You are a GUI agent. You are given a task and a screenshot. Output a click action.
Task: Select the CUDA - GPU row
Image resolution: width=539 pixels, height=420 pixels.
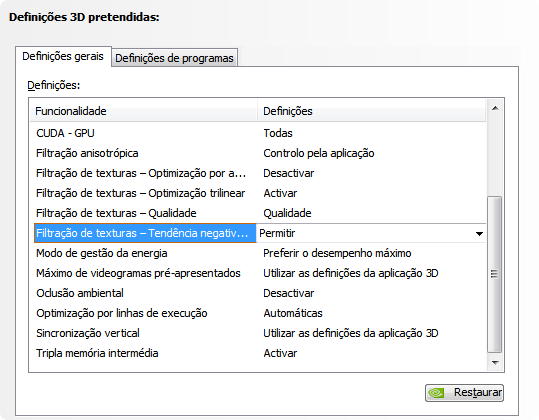pyautogui.click(x=260, y=133)
